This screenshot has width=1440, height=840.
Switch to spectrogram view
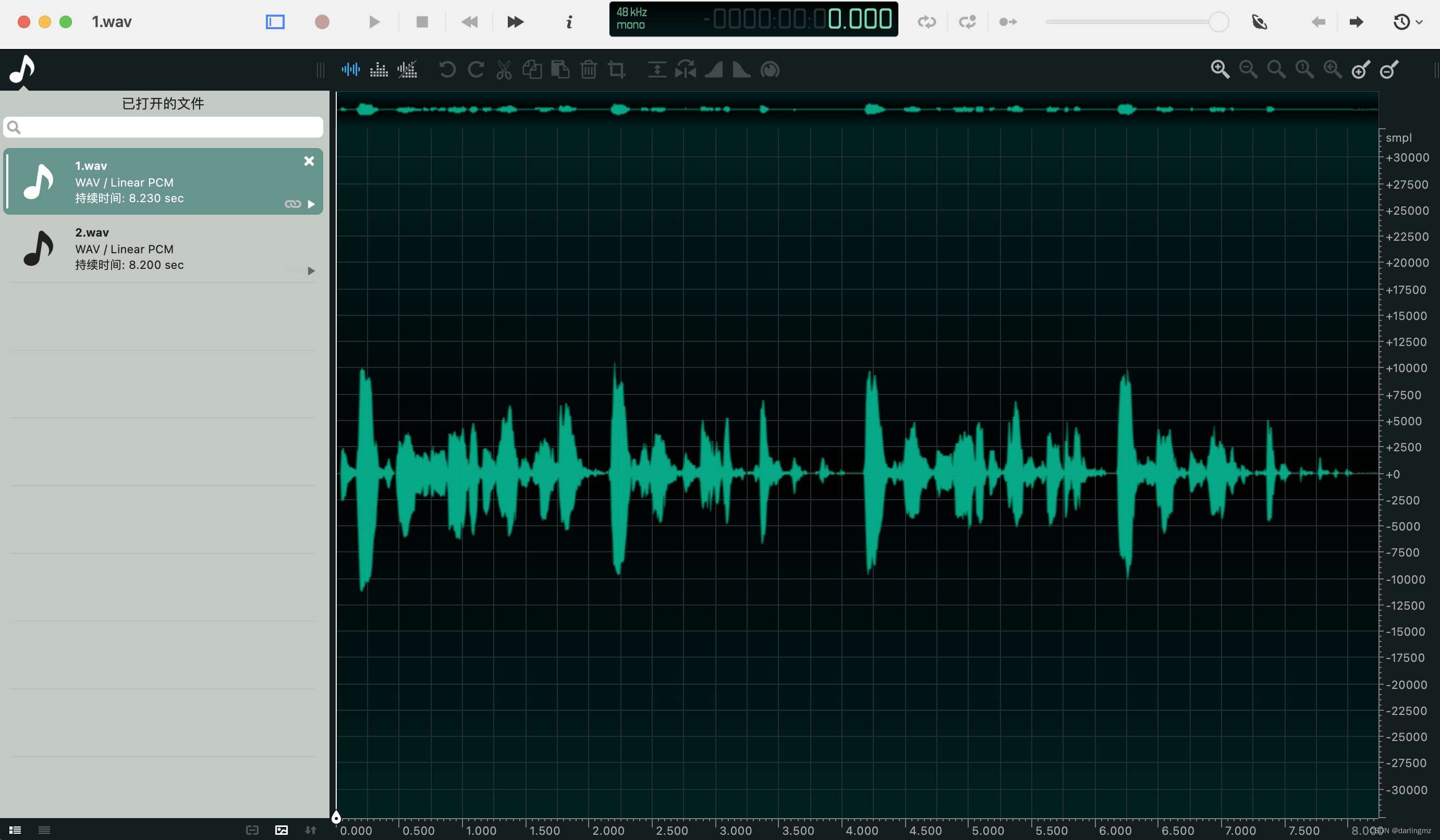click(379, 70)
